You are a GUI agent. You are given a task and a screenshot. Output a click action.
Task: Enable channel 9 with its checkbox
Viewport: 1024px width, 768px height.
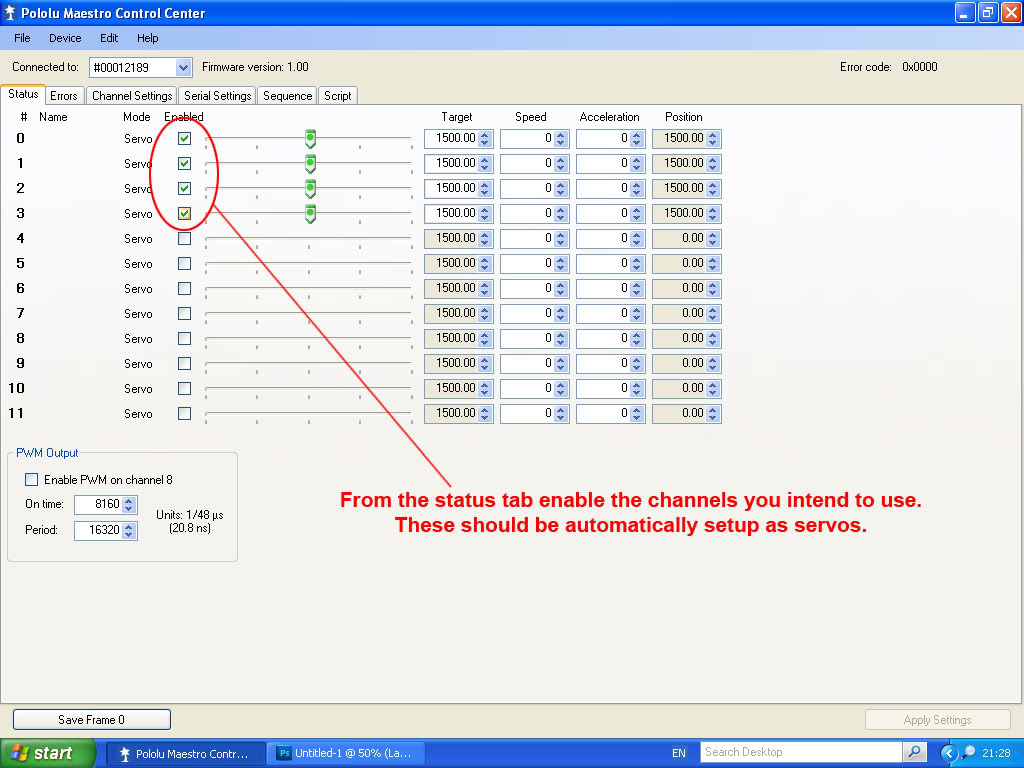coord(185,364)
